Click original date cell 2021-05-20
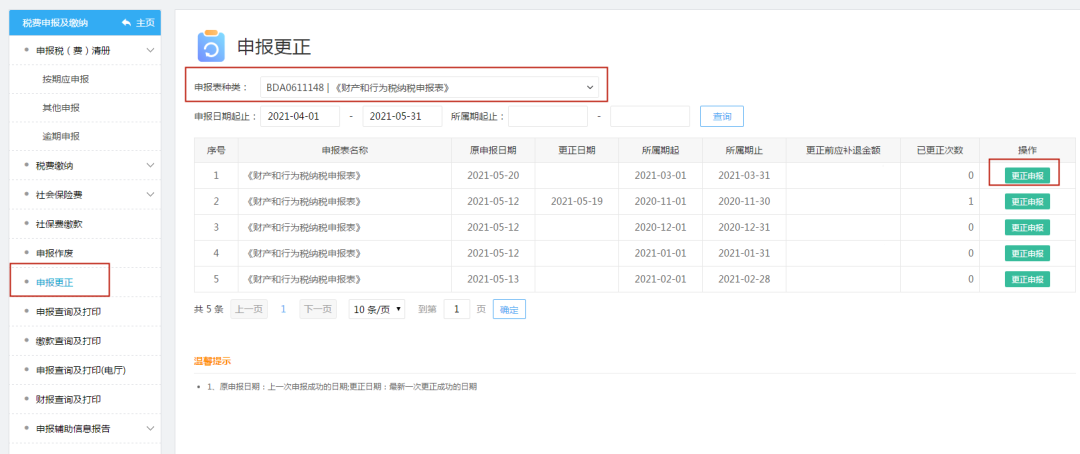This screenshot has height=454, width=1080. pos(493,176)
